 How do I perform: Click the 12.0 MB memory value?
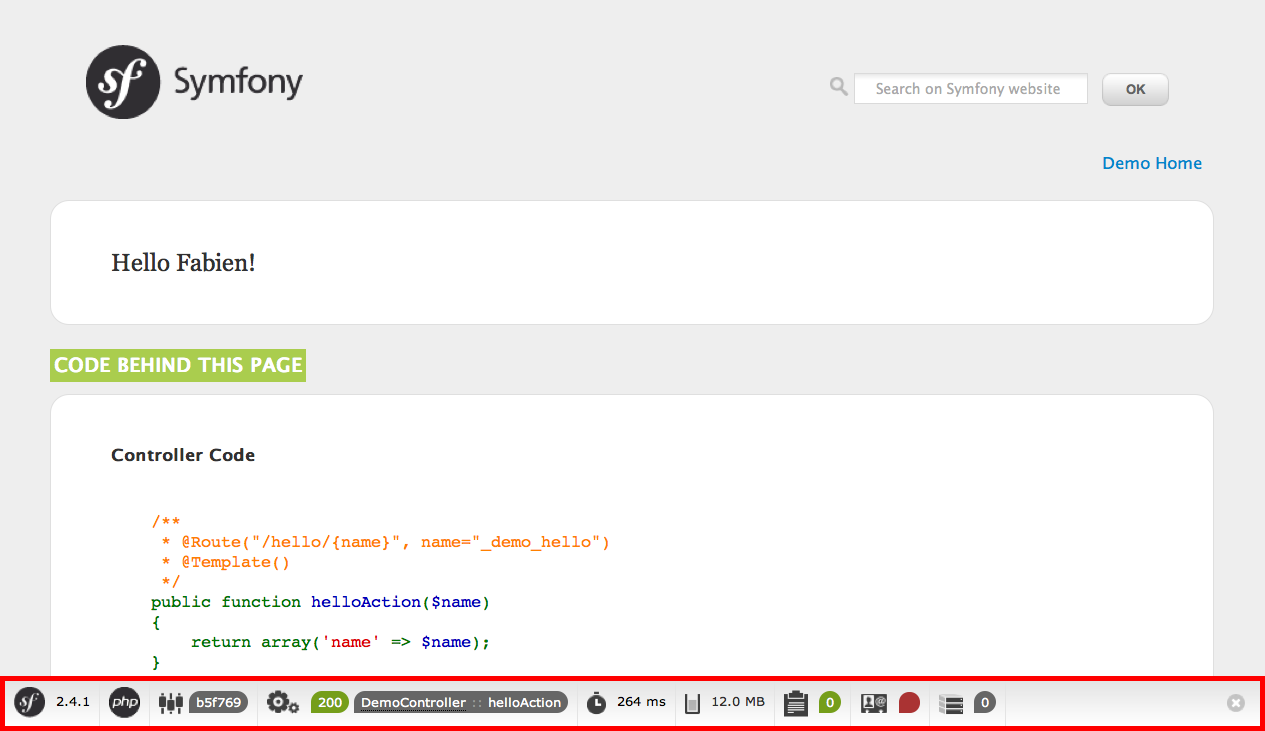coord(738,702)
